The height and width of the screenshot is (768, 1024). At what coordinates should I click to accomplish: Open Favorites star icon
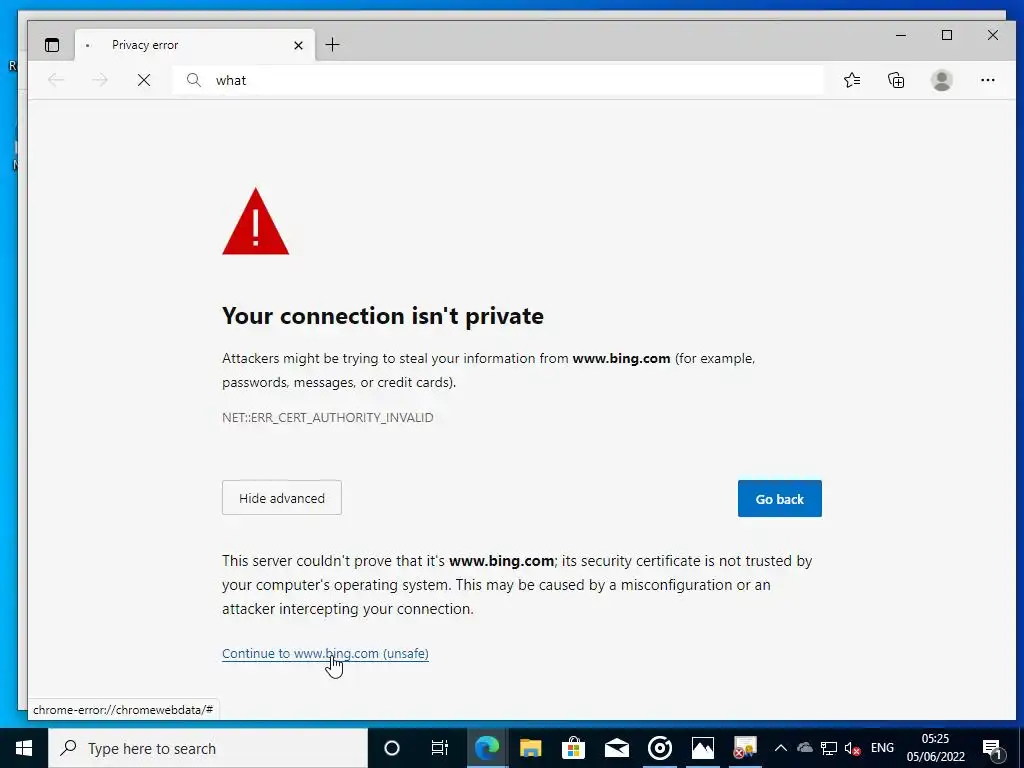click(852, 80)
